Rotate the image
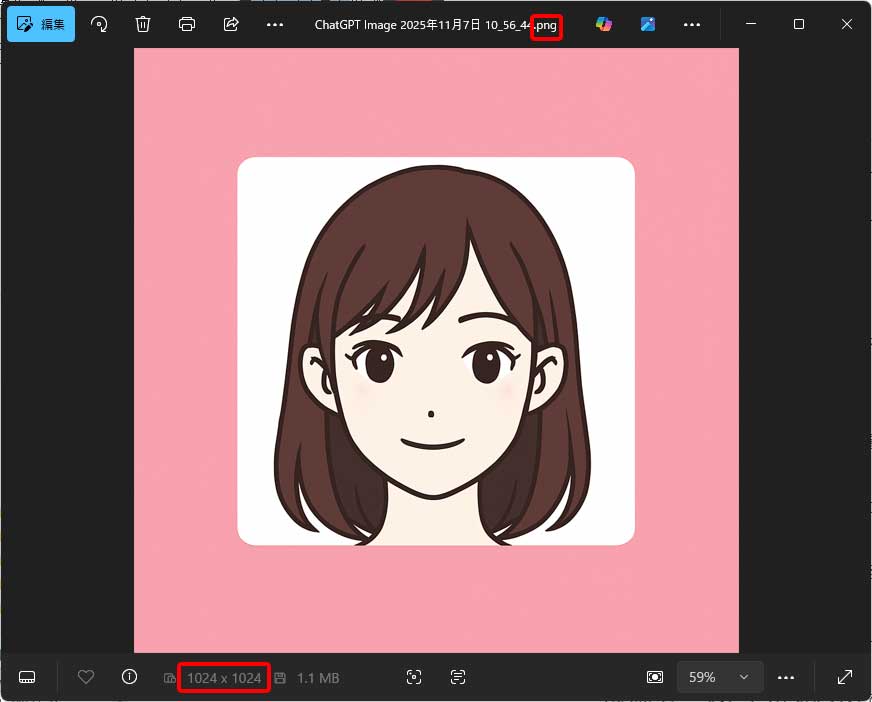 [98, 24]
